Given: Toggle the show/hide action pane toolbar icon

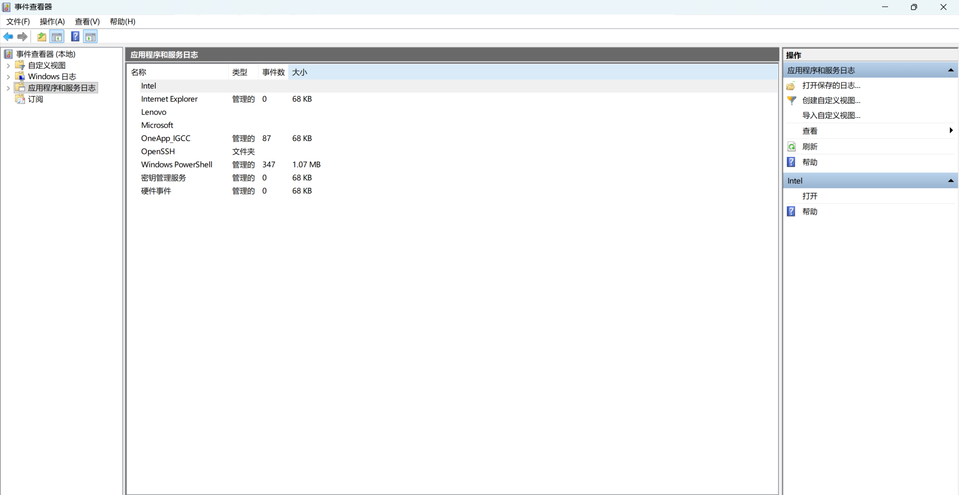Looking at the screenshot, I should click(91, 37).
